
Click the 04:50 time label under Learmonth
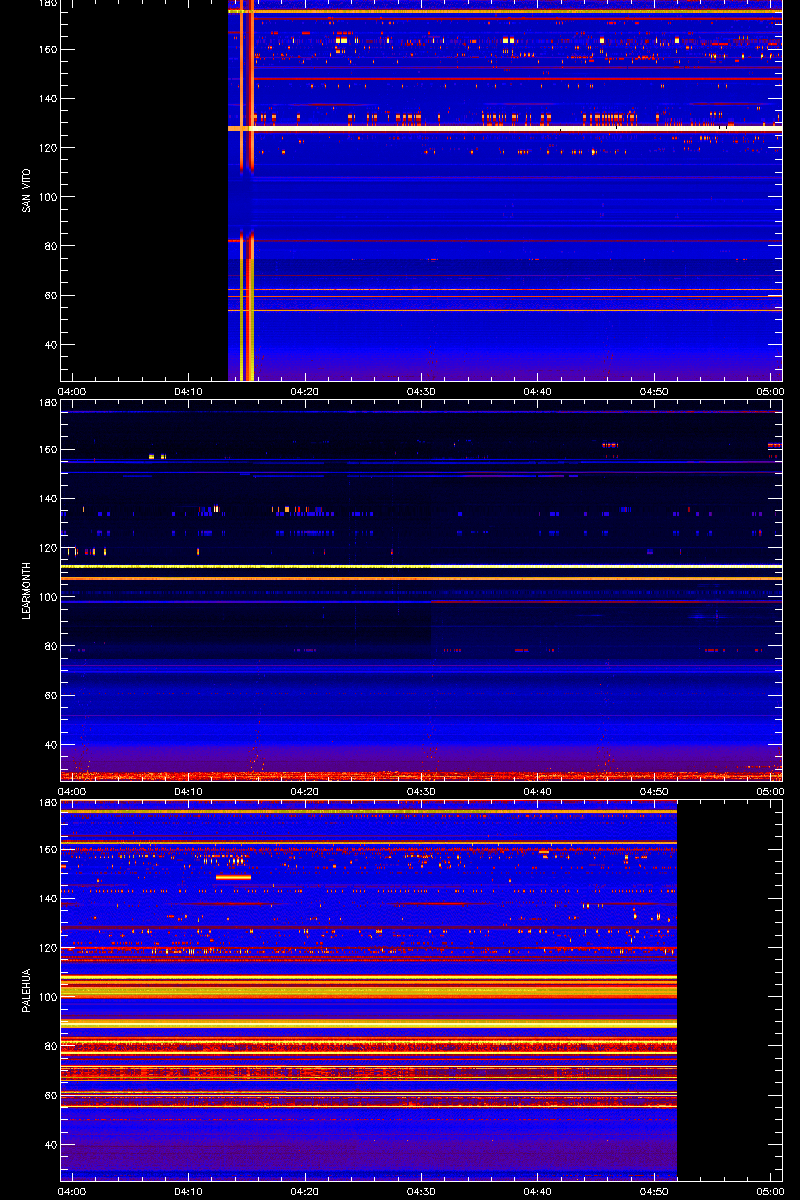click(x=656, y=792)
